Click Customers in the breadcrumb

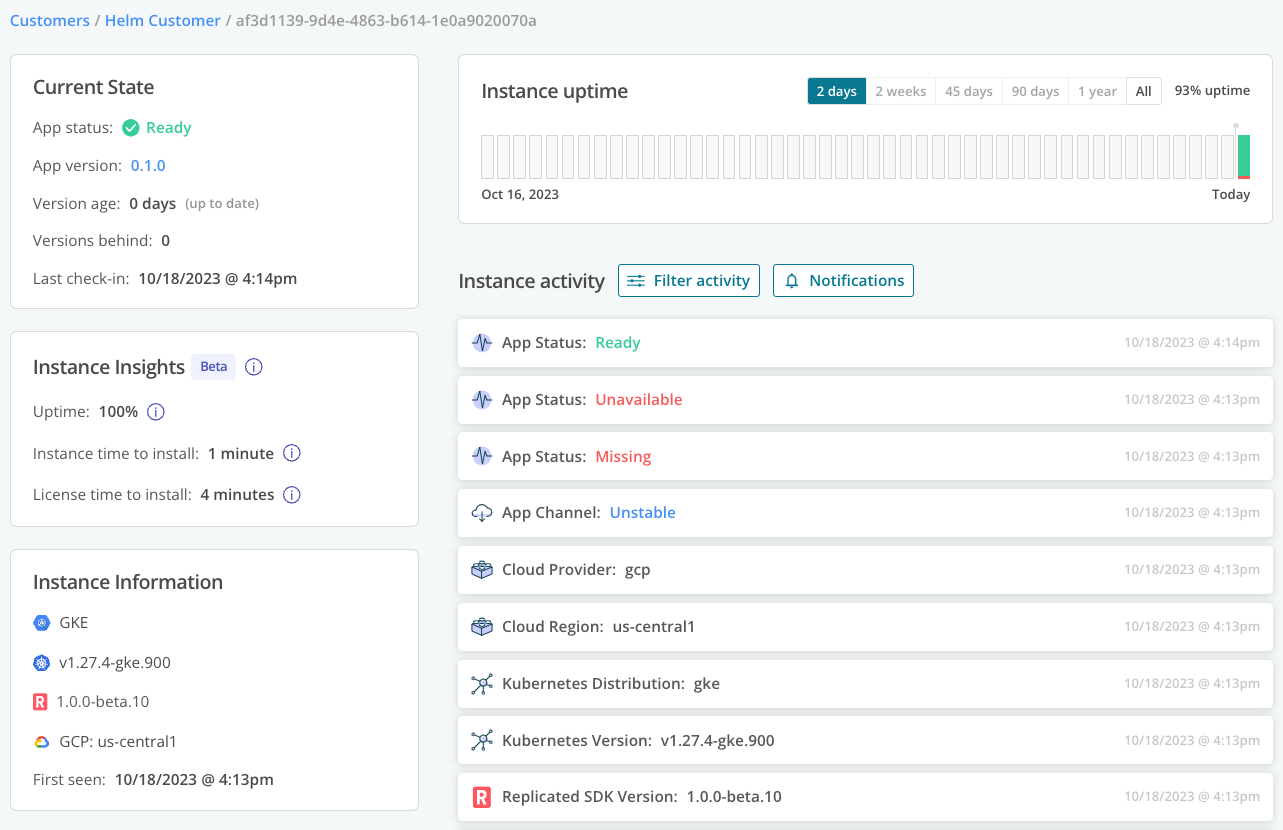[x=49, y=20]
